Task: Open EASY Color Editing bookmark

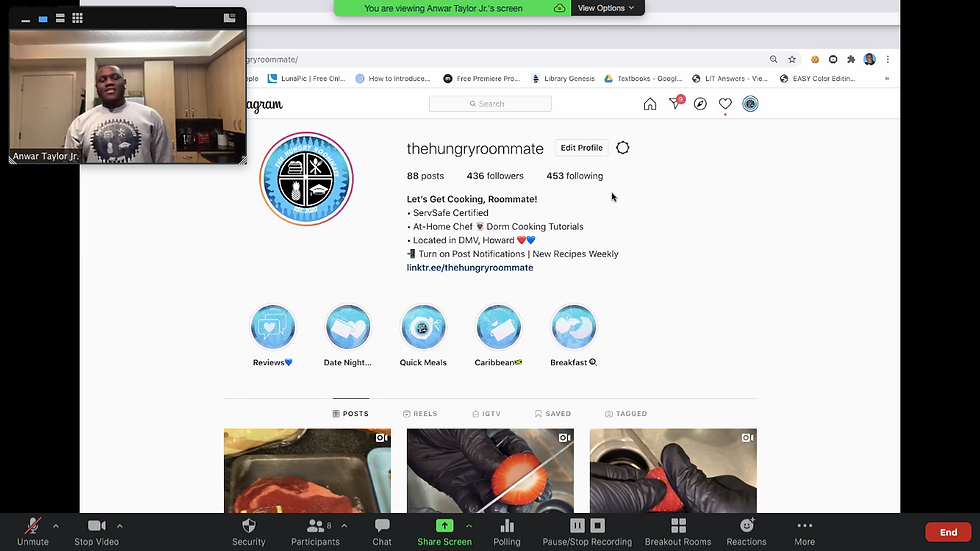Action: click(817, 79)
